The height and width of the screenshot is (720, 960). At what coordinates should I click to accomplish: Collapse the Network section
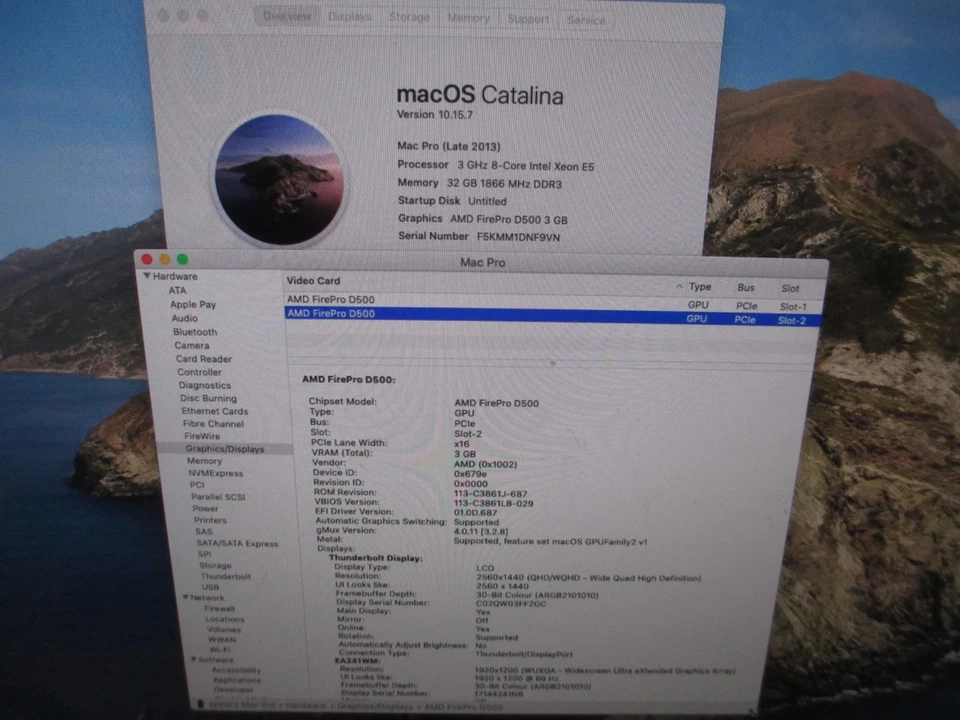click(186, 597)
